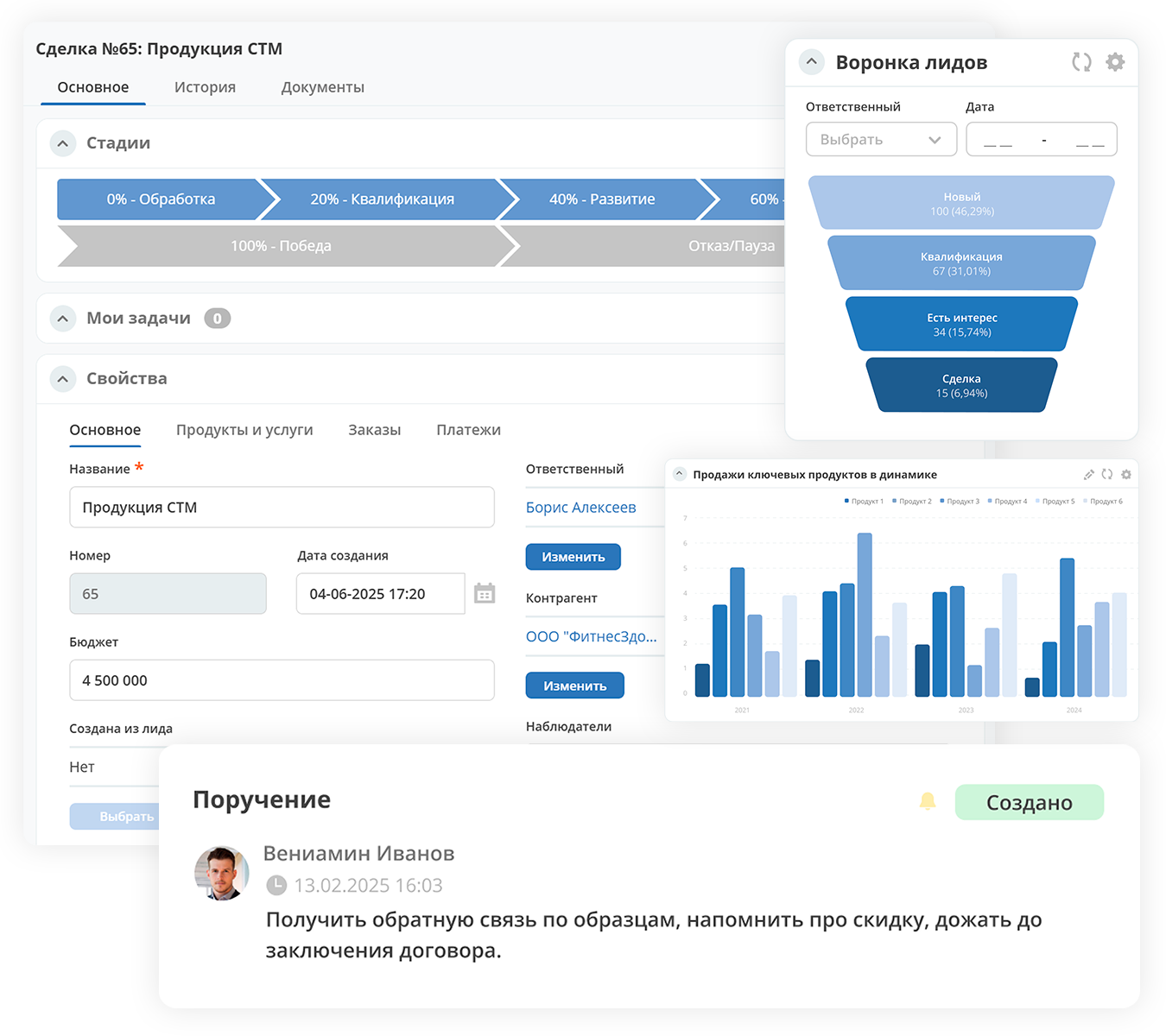Click Вениамин Иванов's avatar photo
The height and width of the screenshot is (1036, 1166).
tap(222, 873)
